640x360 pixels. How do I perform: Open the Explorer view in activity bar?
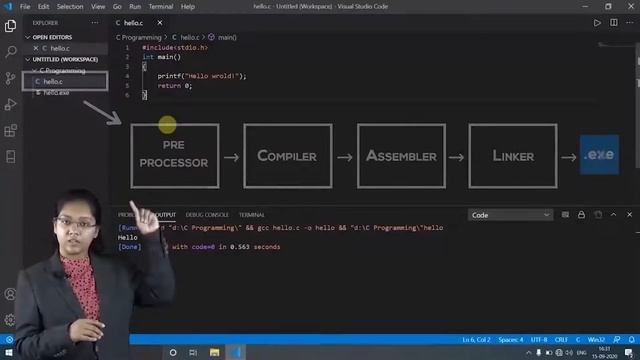click(11, 26)
